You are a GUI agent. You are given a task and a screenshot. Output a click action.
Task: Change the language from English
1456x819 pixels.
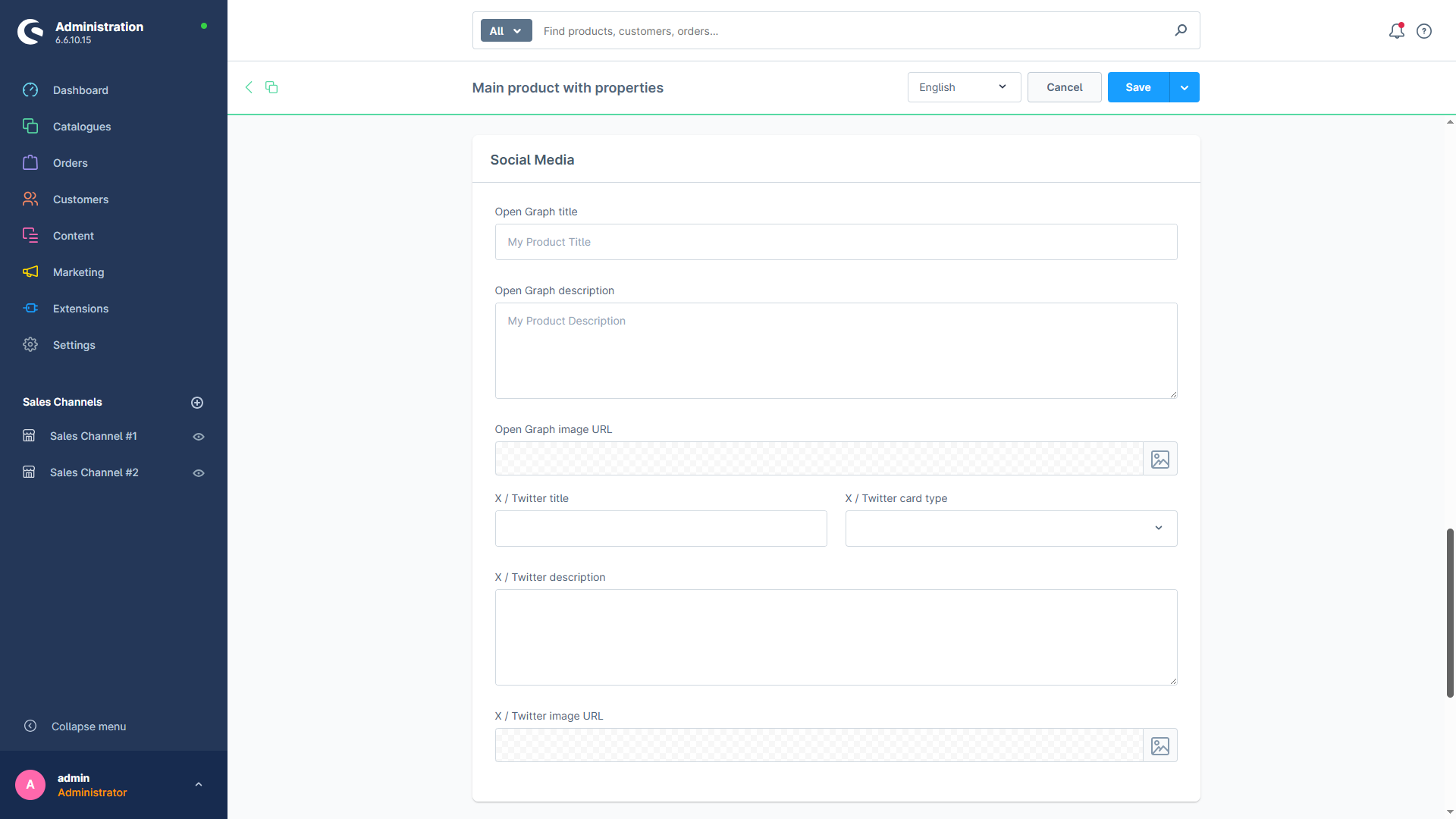click(x=963, y=86)
